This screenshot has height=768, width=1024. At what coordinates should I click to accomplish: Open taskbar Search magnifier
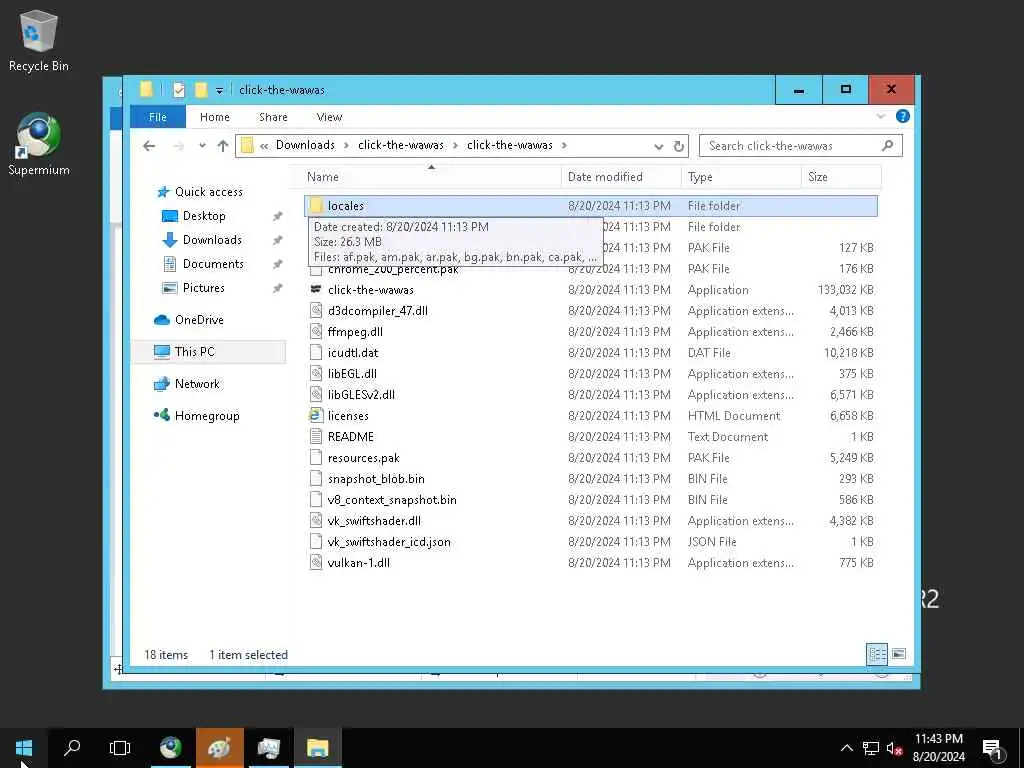pyautogui.click(x=72, y=748)
